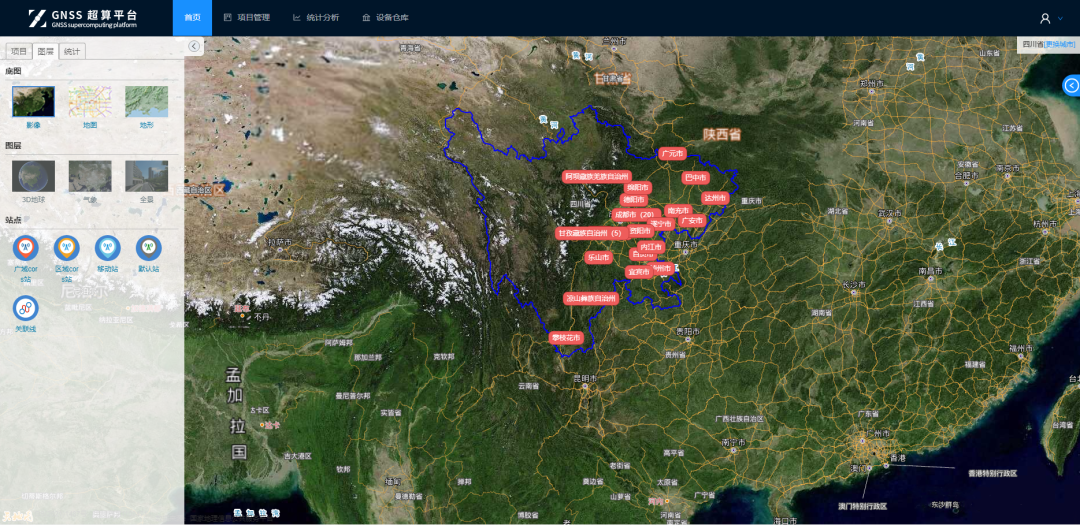Select the 地形 terrain basemap thumbnail
Image resolution: width=1080 pixels, height=525 pixels.
tap(146, 101)
